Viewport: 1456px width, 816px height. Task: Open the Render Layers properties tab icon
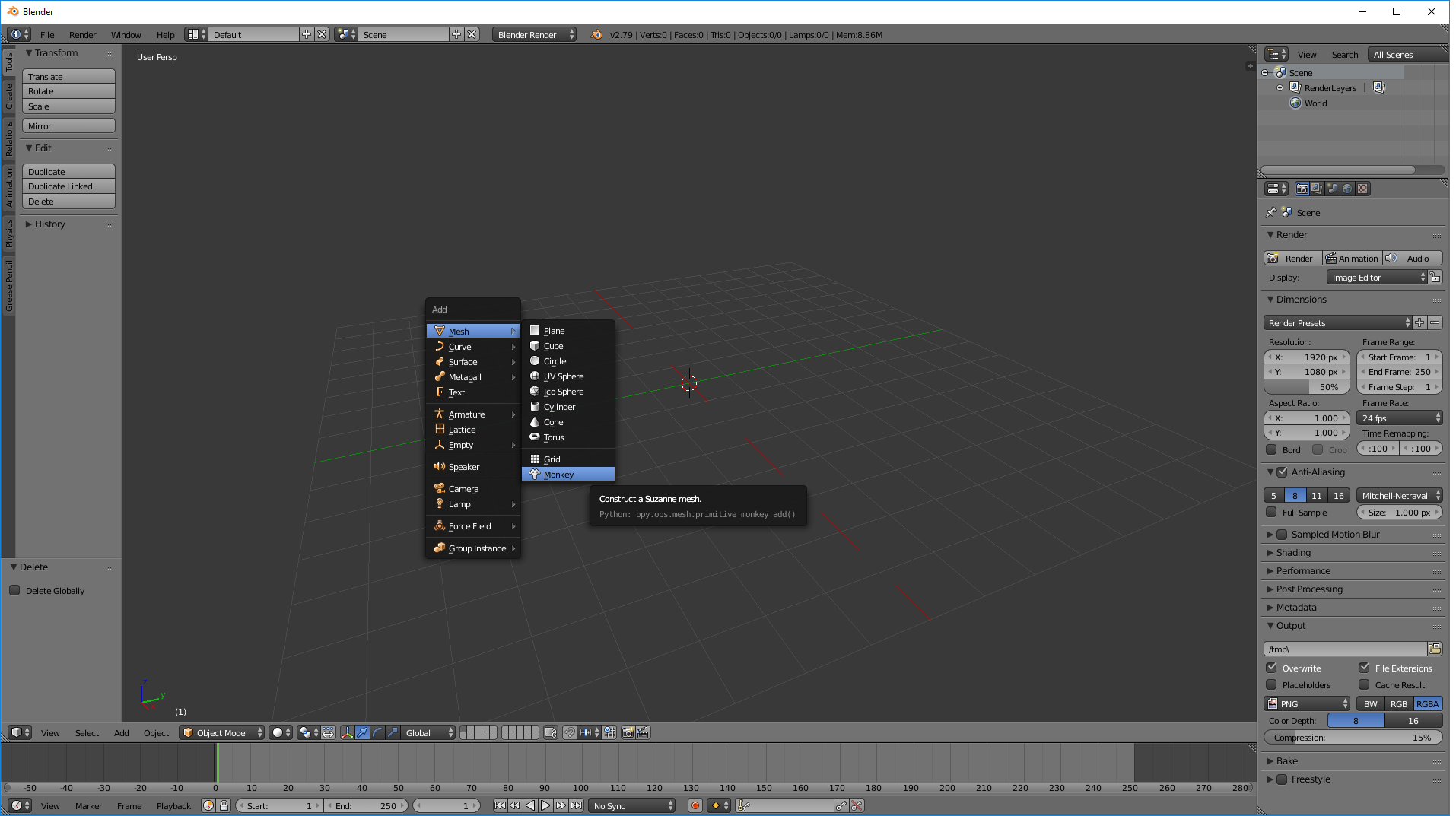point(1317,189)
